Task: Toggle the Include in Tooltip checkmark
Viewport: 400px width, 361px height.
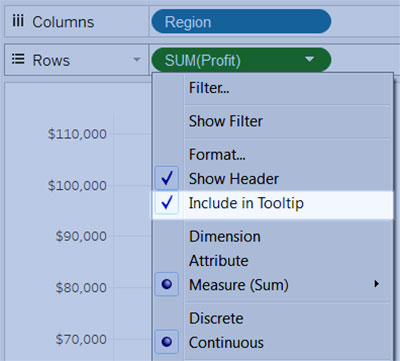Action: pyautogui.click(x=167, y=203)
